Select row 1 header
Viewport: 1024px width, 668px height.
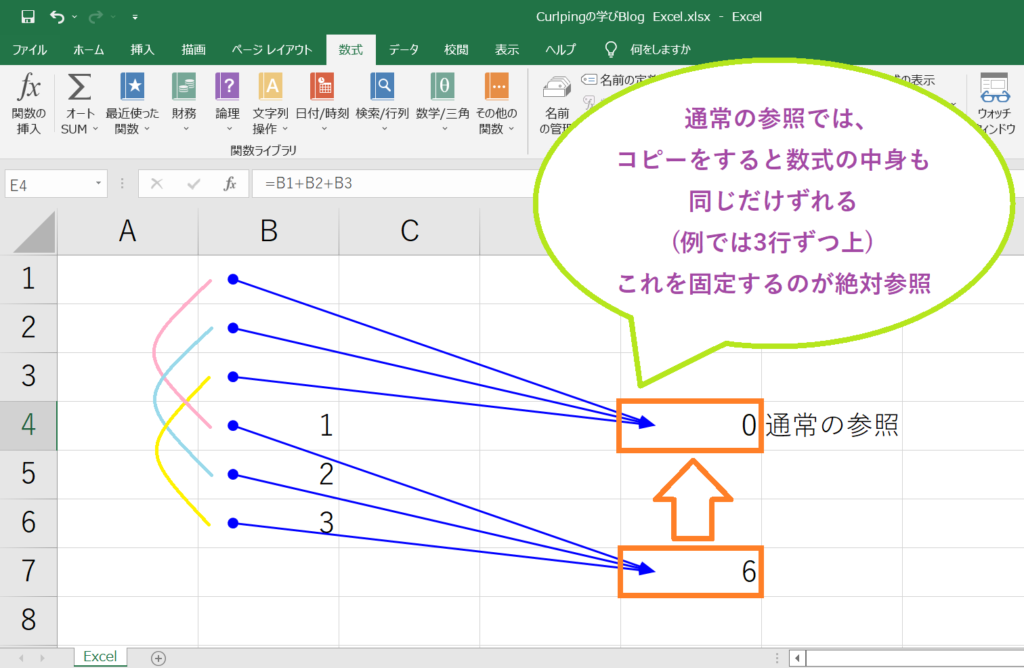pos(28,279)
